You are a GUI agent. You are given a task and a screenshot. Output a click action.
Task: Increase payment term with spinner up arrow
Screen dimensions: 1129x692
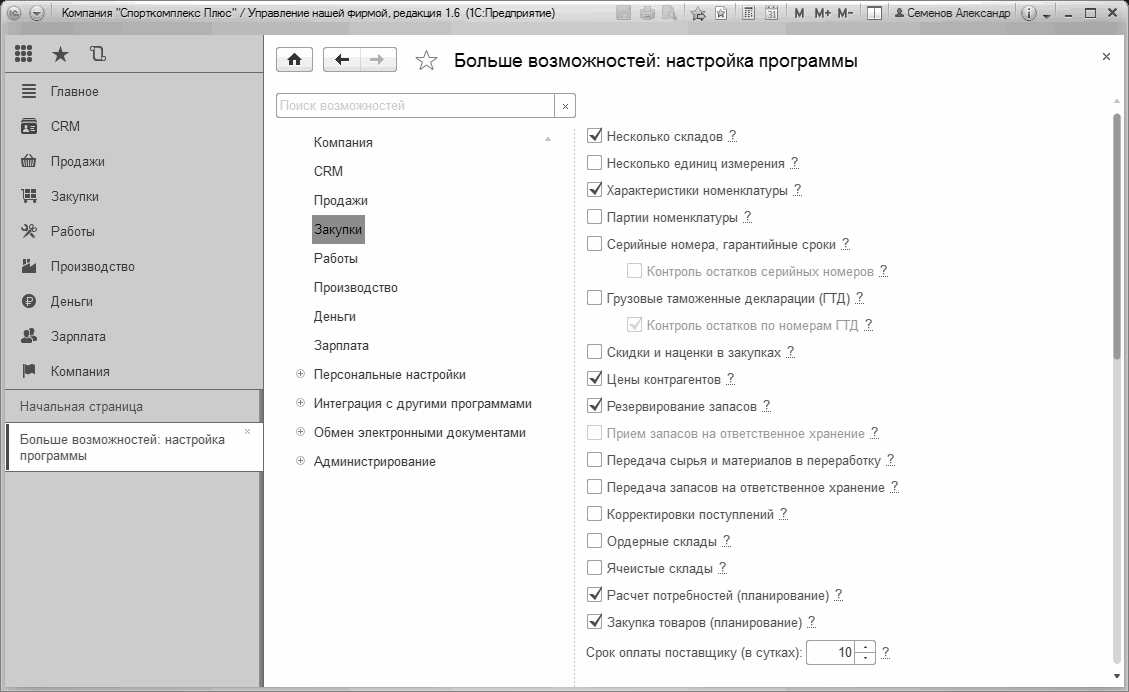click(x=865, y=647)
